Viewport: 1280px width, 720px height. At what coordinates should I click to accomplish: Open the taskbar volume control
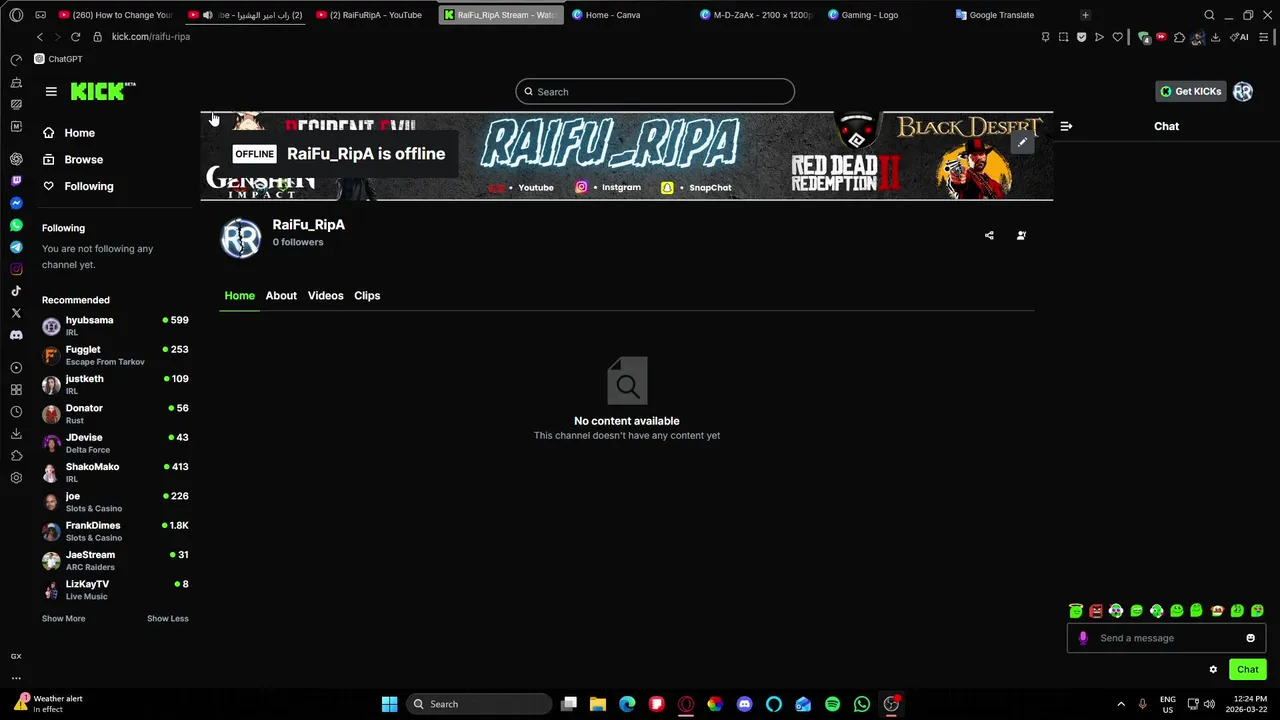1209,704
